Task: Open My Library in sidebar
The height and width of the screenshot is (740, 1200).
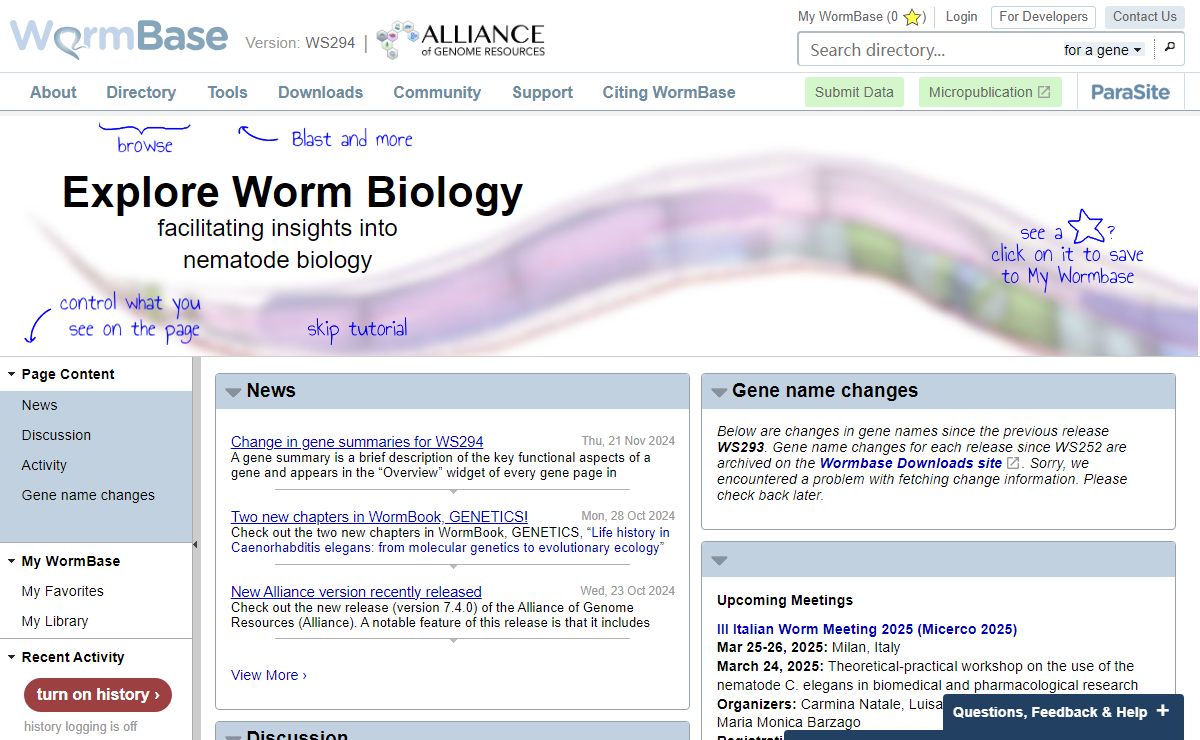Action: click(55, 621)
